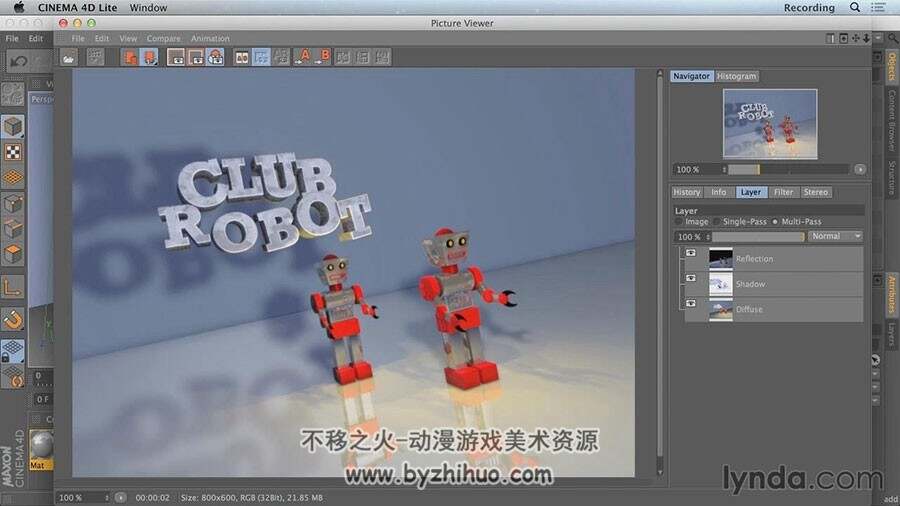900x506 pixels.
Task: Click the layer opacity slider bar
Action: click(x=758, y=237)
